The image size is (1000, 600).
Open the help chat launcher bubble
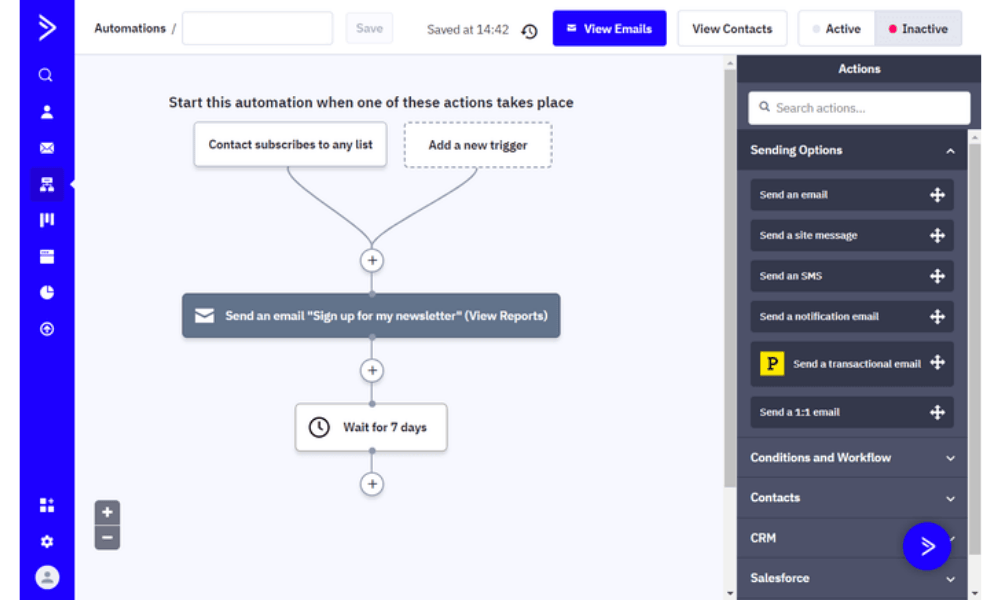point(927,546)
